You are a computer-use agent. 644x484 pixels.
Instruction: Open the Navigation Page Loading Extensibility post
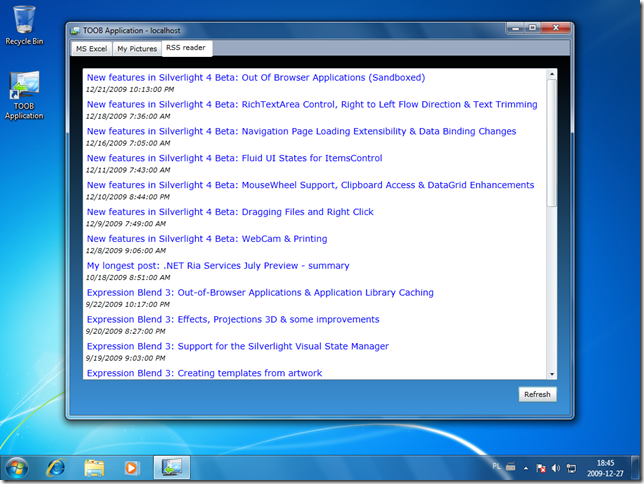[x=301, y=131]
